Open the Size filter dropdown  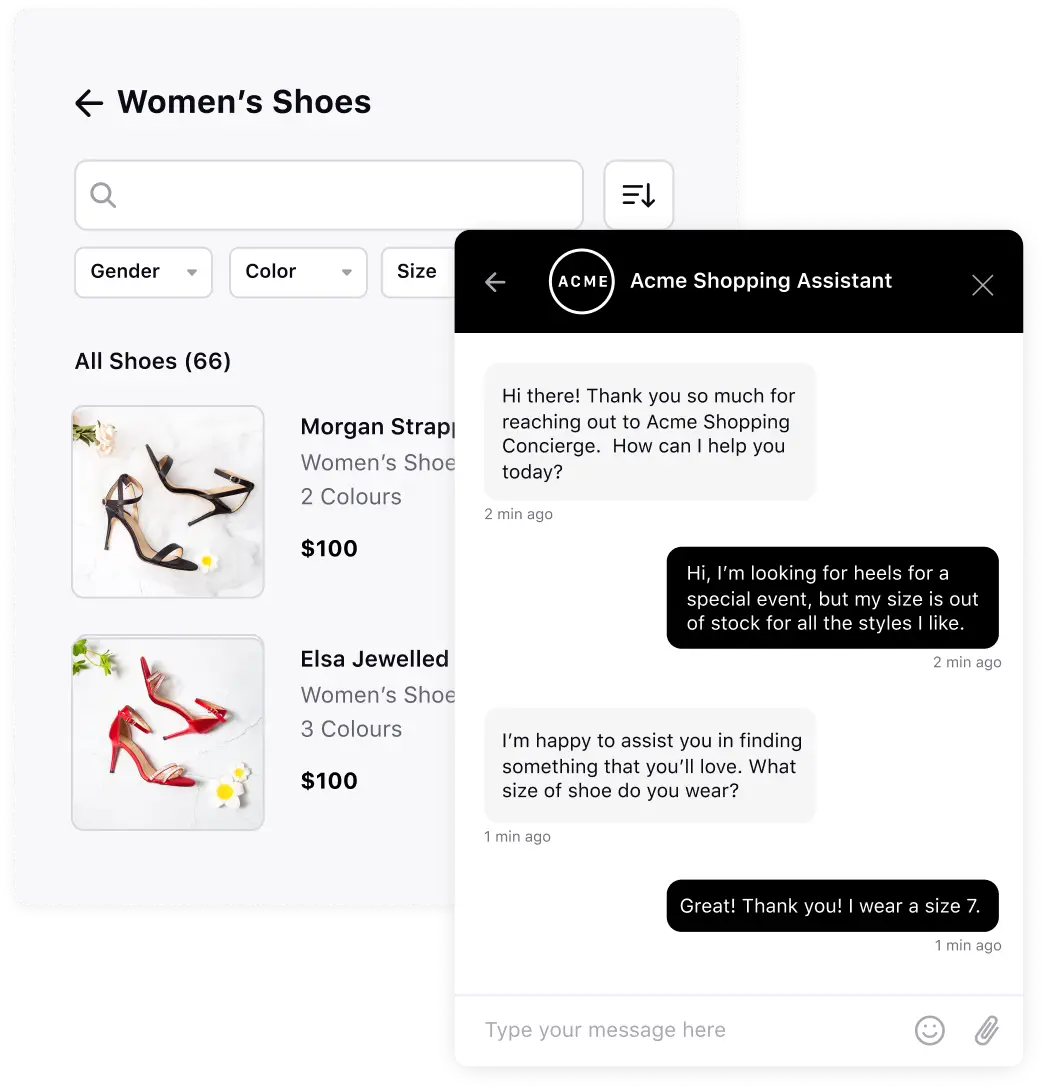[x=417, y=272]
